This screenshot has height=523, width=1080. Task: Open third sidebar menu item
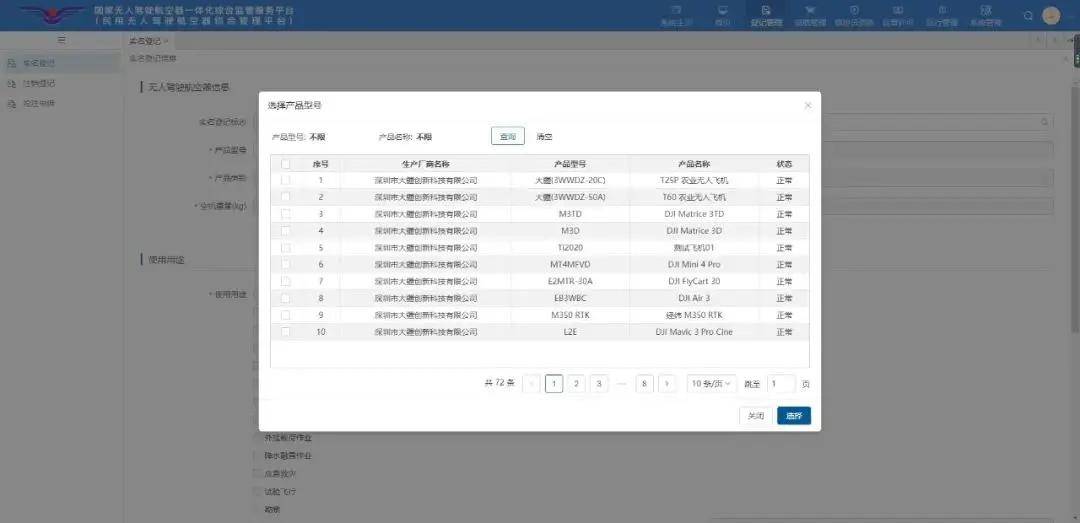pyautogui.click(x=61, y=104)
